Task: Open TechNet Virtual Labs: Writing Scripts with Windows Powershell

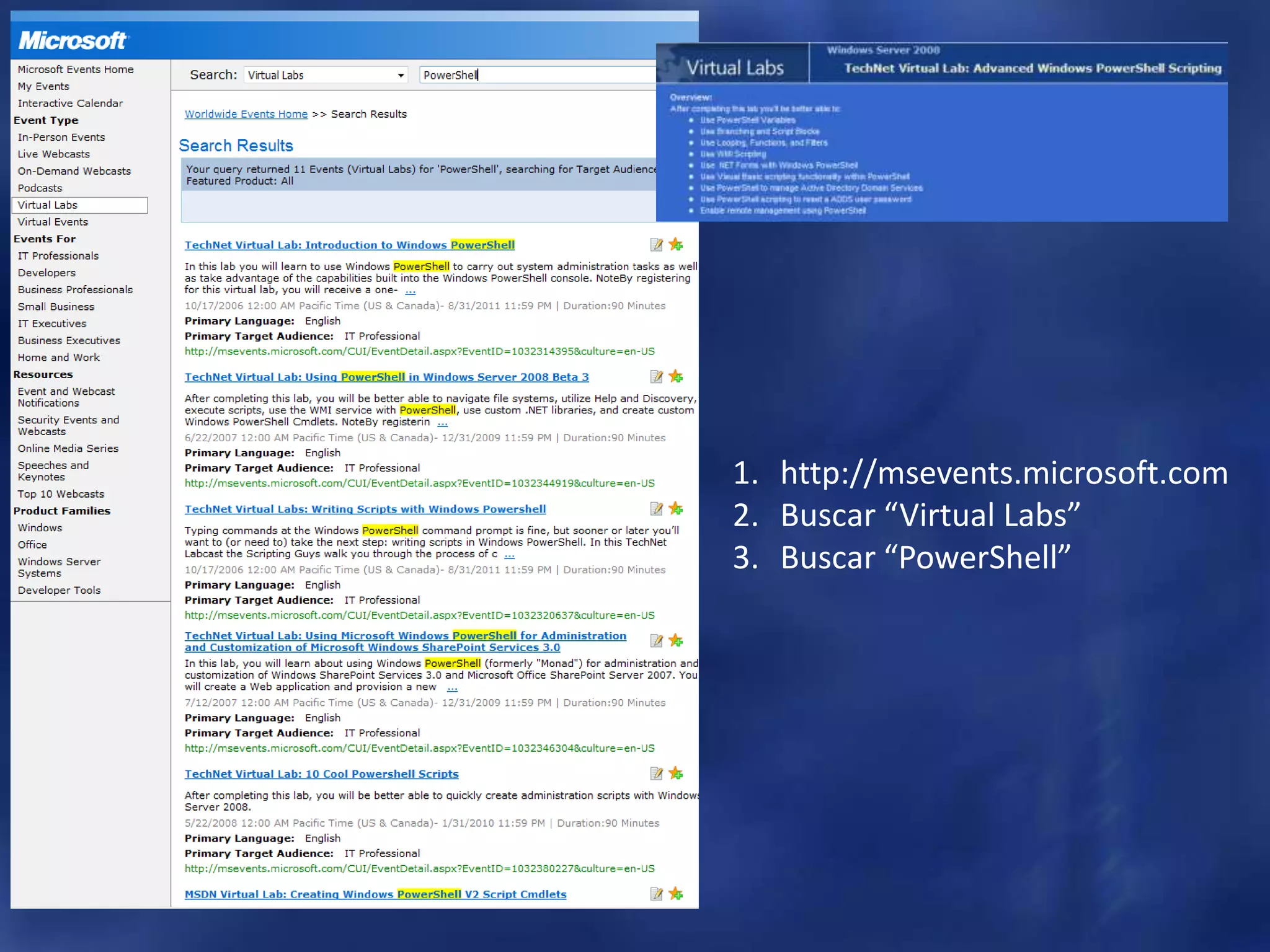Action: (x=365, y=509)
